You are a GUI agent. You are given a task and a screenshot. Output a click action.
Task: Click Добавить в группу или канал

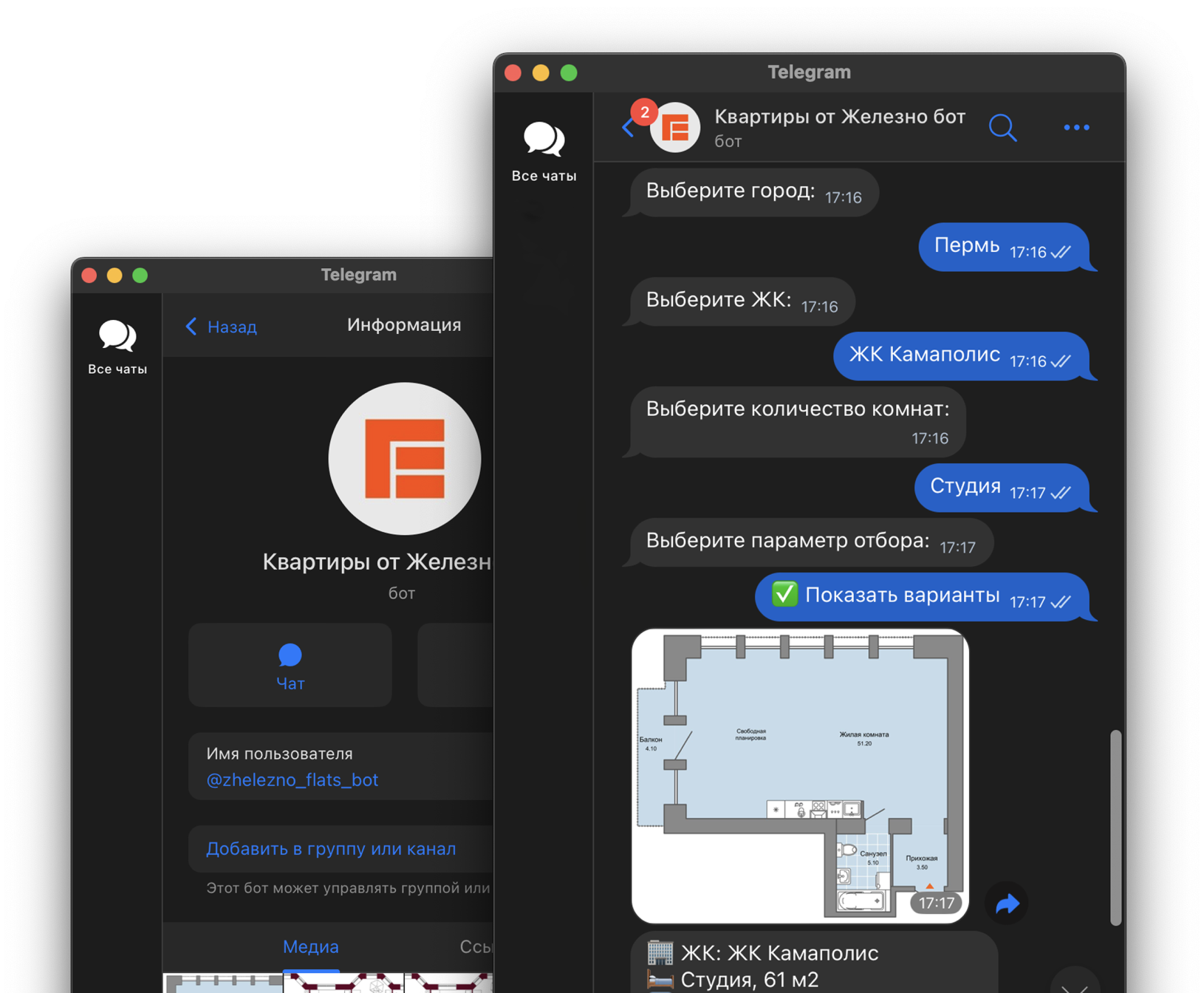click(x=331, y=849)
